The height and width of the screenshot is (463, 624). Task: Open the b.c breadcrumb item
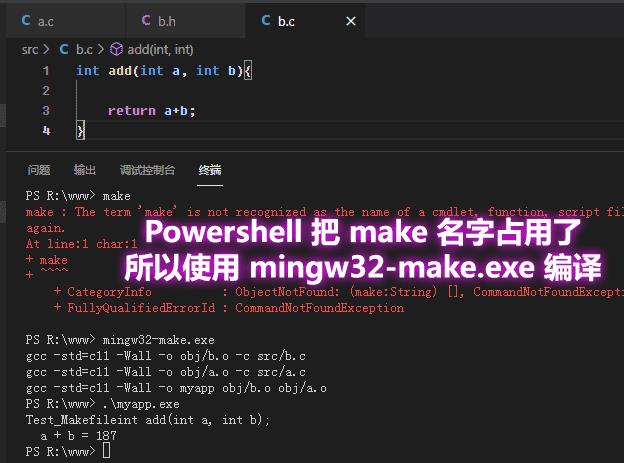click(x=84, y=50)
